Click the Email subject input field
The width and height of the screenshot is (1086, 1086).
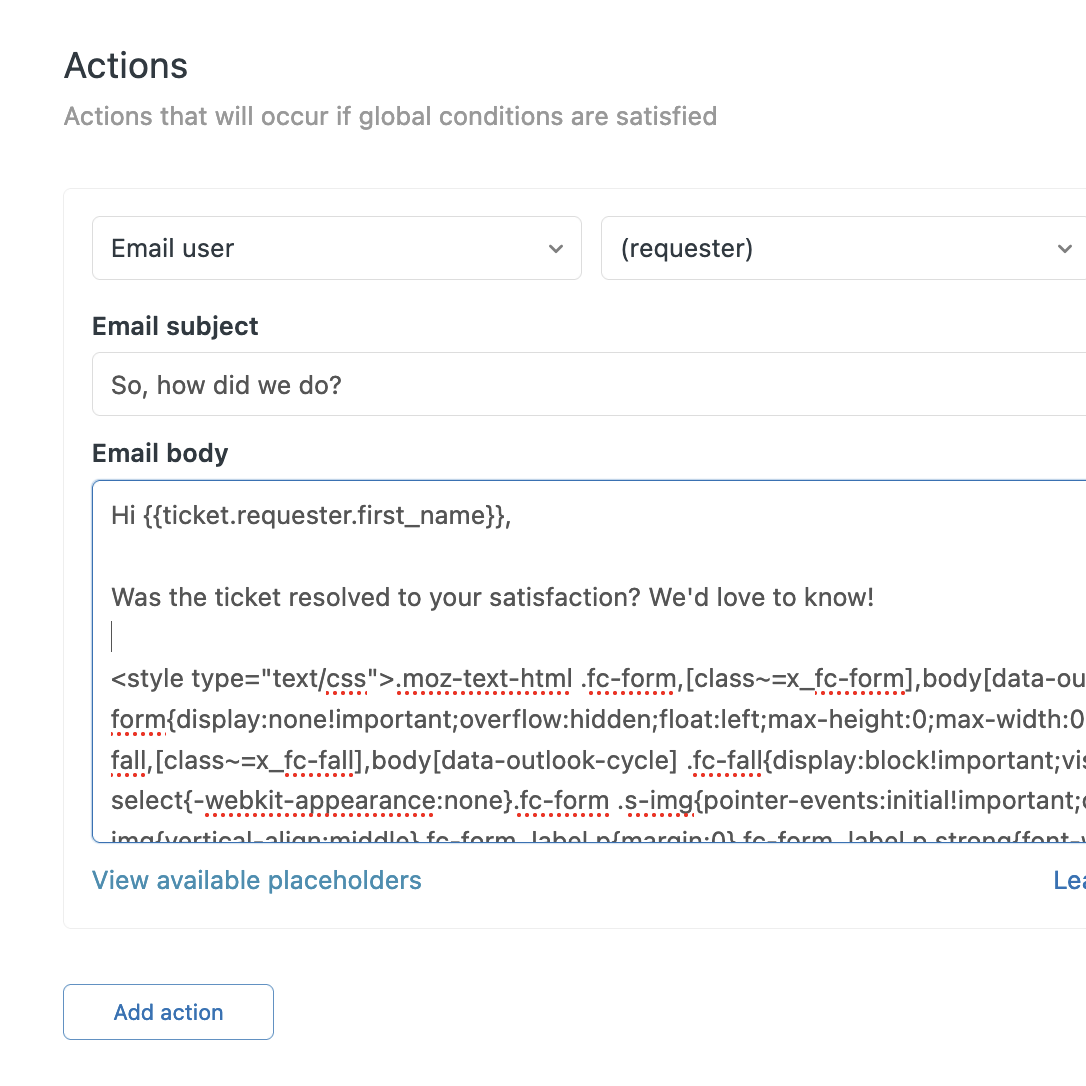pos(589,384)
